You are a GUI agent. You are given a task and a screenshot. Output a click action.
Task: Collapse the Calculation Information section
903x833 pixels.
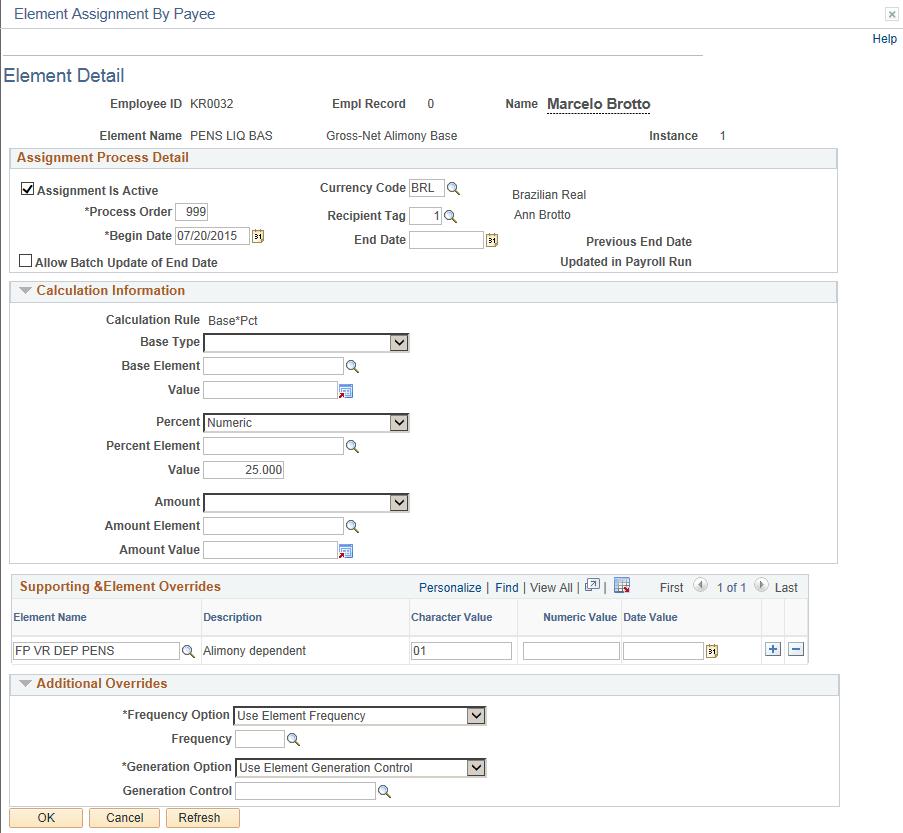pyautogui.click(x=24, y=291)
